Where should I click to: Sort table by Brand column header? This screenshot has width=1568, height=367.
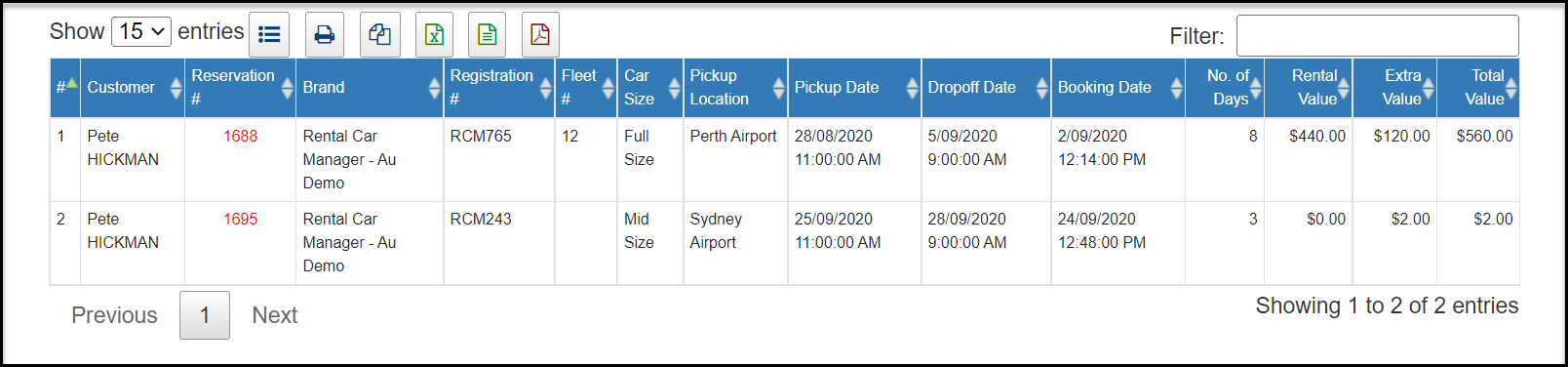pos(370,88)
